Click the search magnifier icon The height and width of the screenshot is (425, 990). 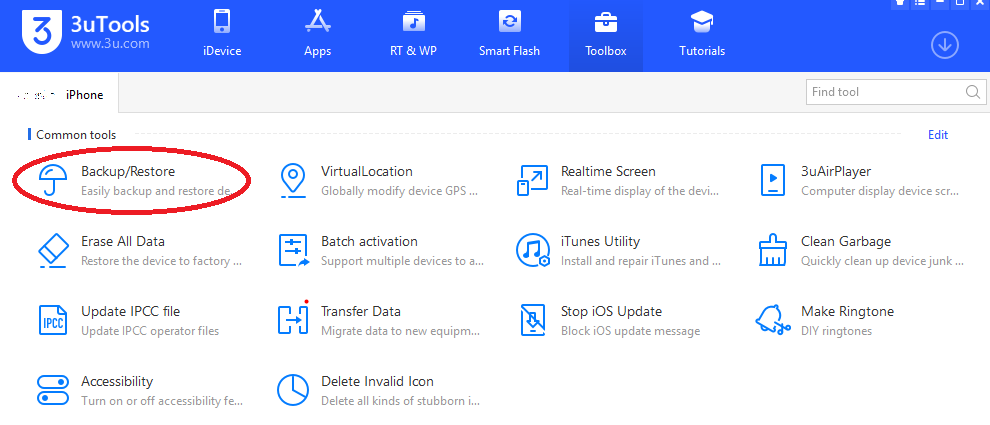click(x=972, y=92)
